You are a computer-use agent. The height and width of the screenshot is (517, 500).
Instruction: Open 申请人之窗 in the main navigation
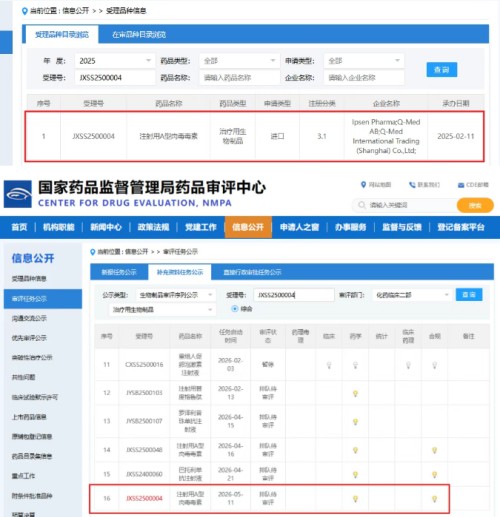(x=299, y=227)
